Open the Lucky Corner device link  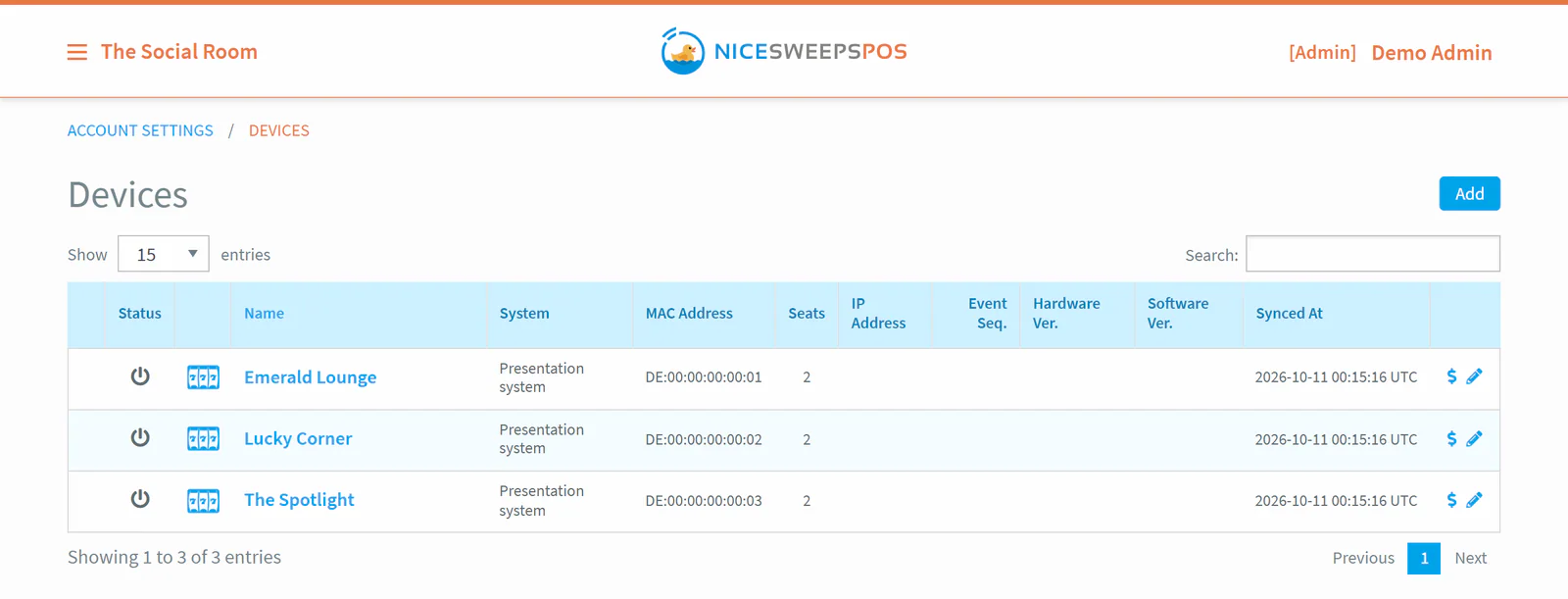(x=298, y=438)
